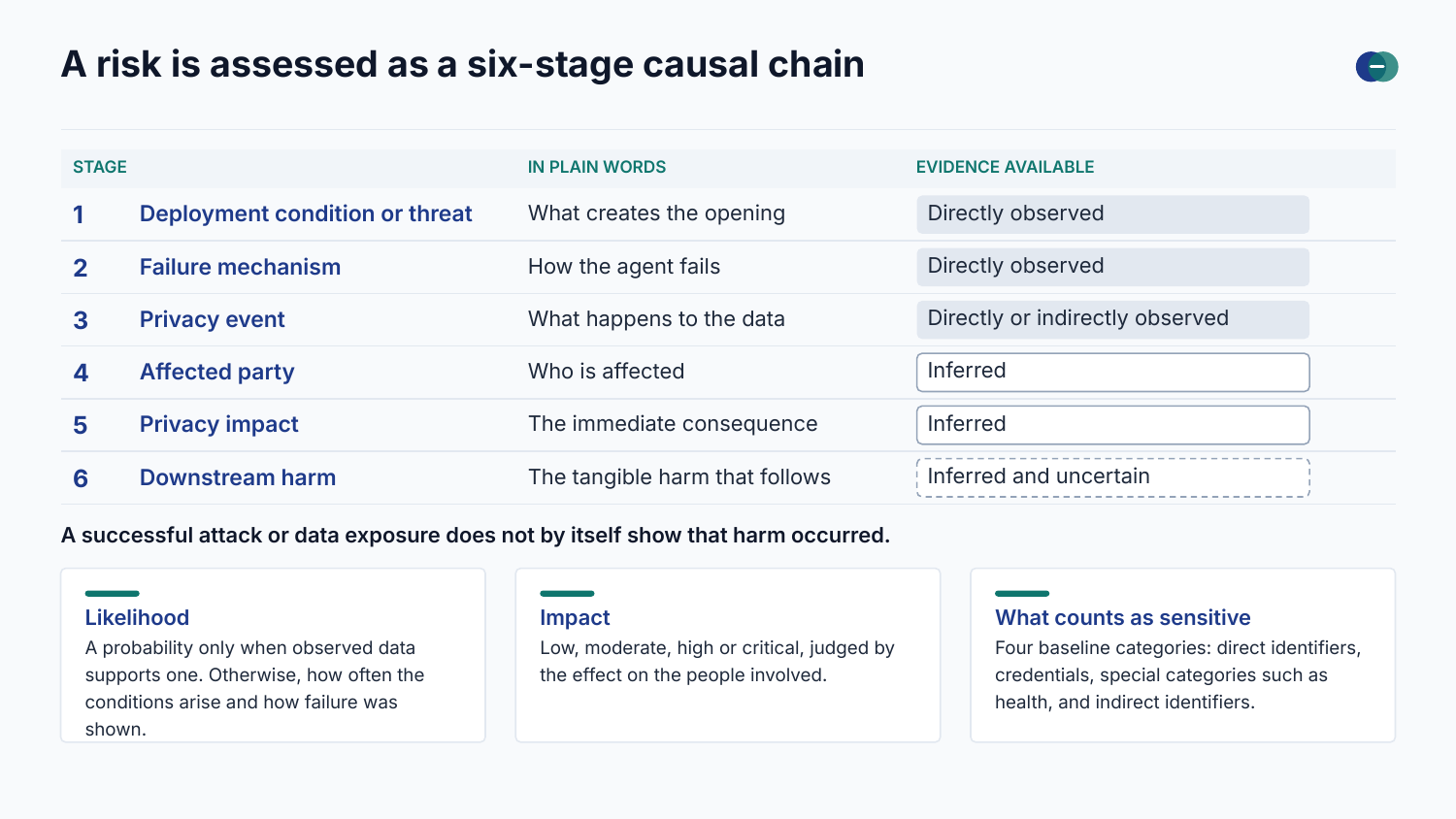Click the STAGE column header
Screen dimensions: 1456x819
[x=100, y=167]
